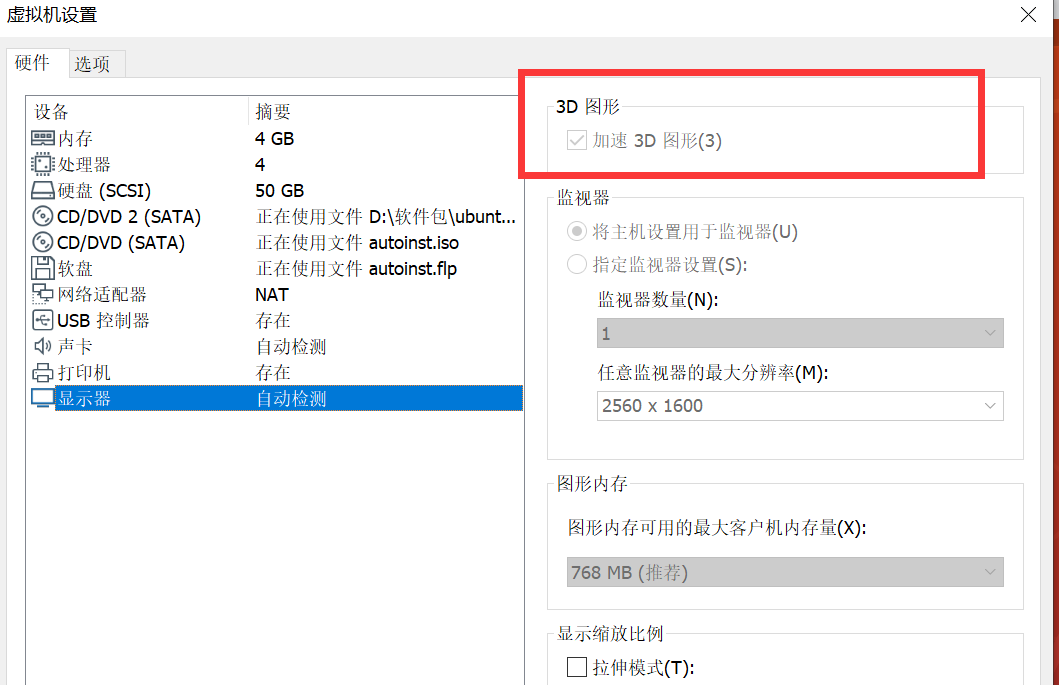Select the 软盘 device row
The width and height of the screenshot is (1059, 685).
[x=276, y=268]
